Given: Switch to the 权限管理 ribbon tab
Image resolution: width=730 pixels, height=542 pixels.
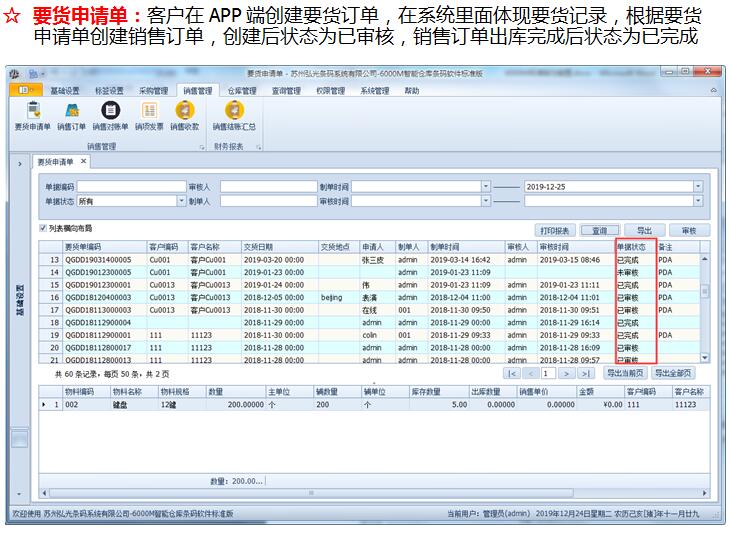Looking at the screenshot, I should point(331,91).
